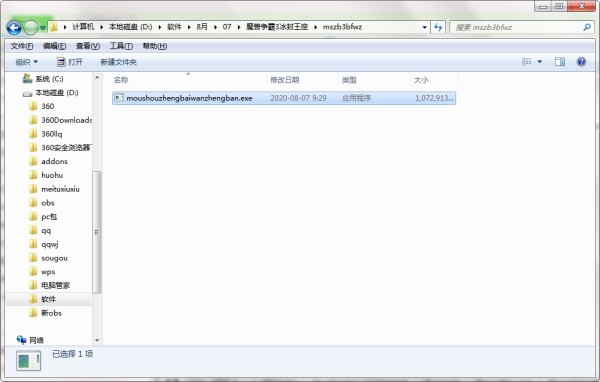Viewport: 600px width, 382px height.
Task: Open the 360 folder in sidebar
Action: [47, 106]
